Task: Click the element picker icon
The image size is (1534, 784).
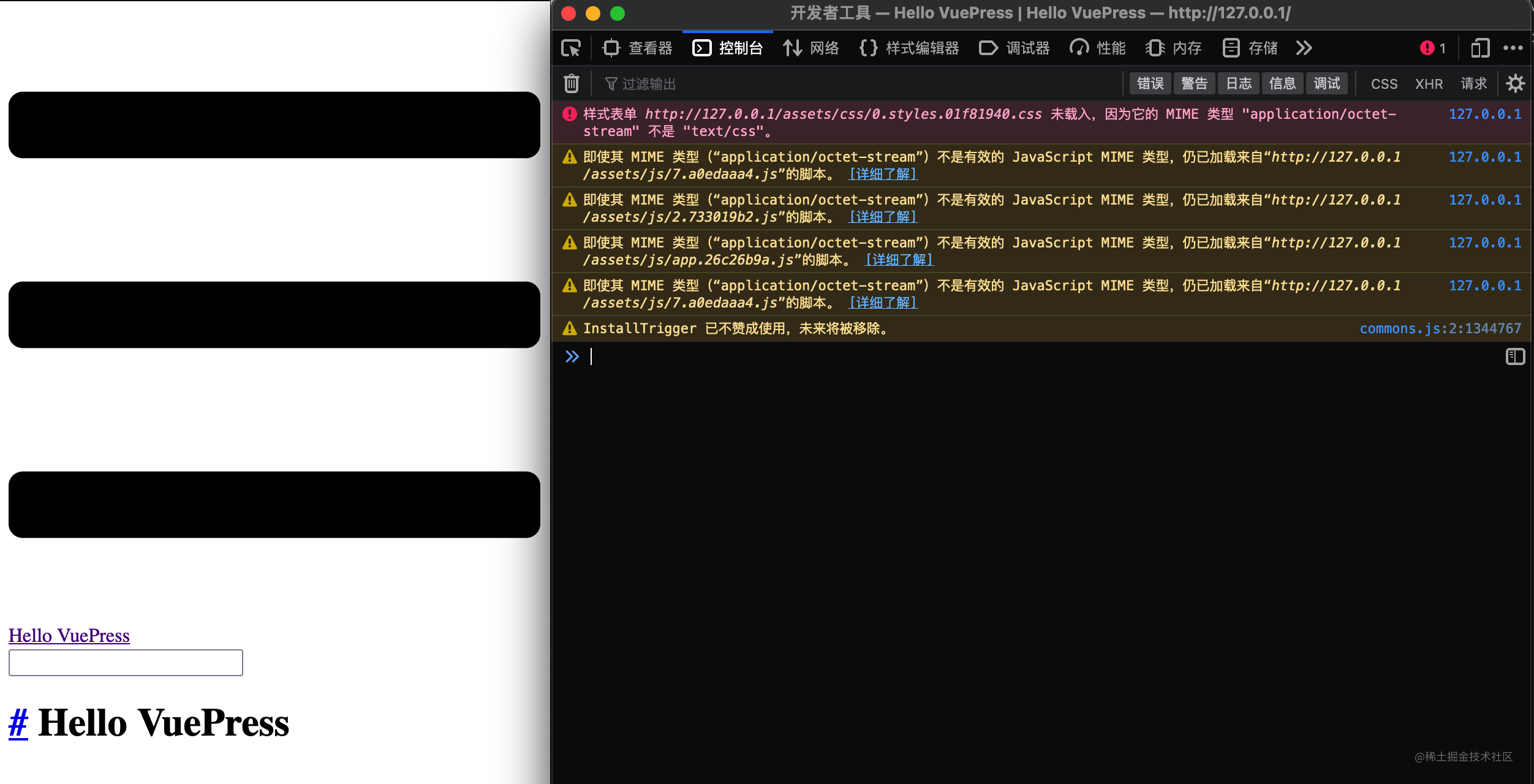Action: [x=571, y=48]
